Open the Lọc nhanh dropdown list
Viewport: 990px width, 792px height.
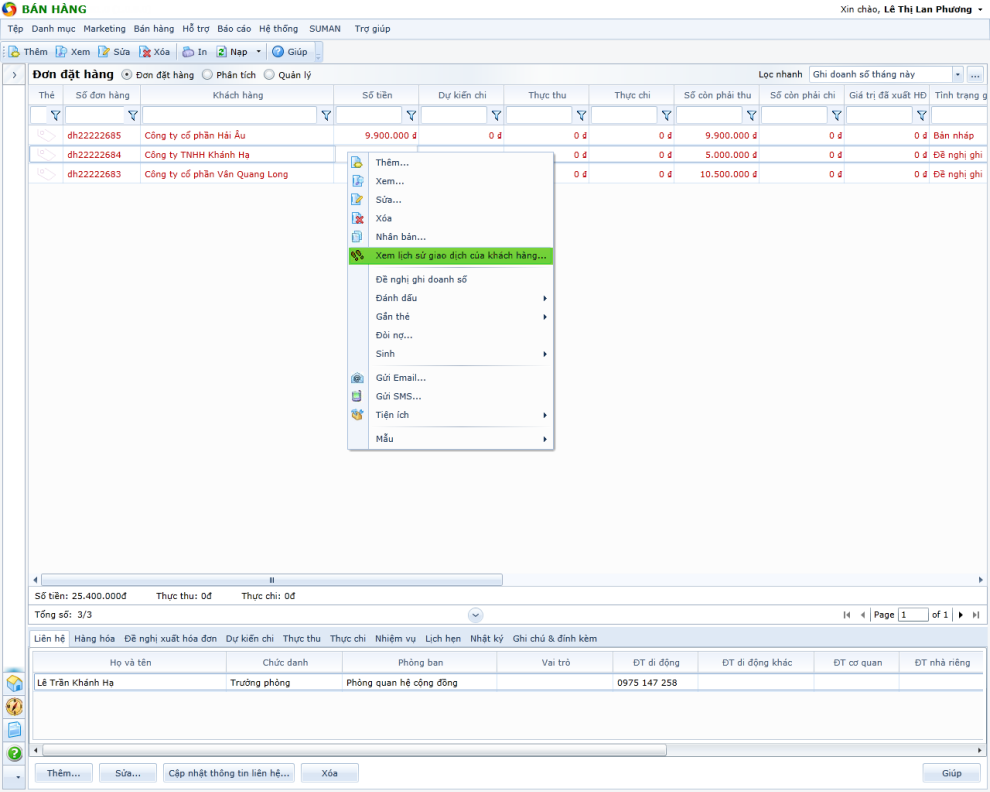957,75
